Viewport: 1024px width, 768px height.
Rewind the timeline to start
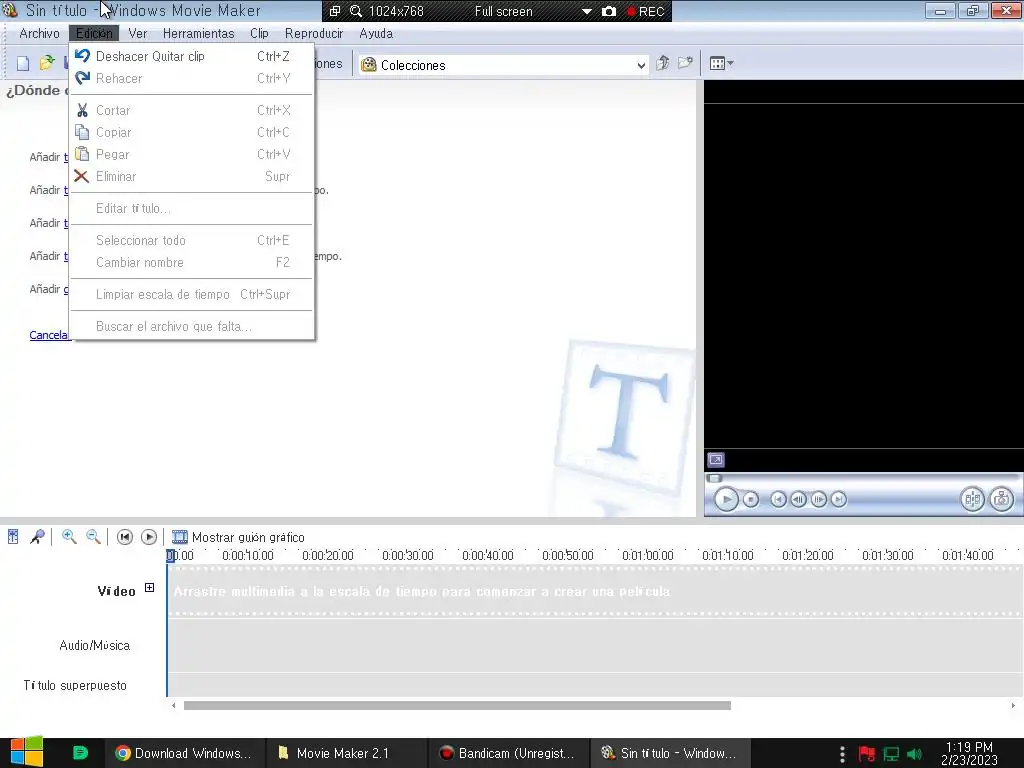124,537
